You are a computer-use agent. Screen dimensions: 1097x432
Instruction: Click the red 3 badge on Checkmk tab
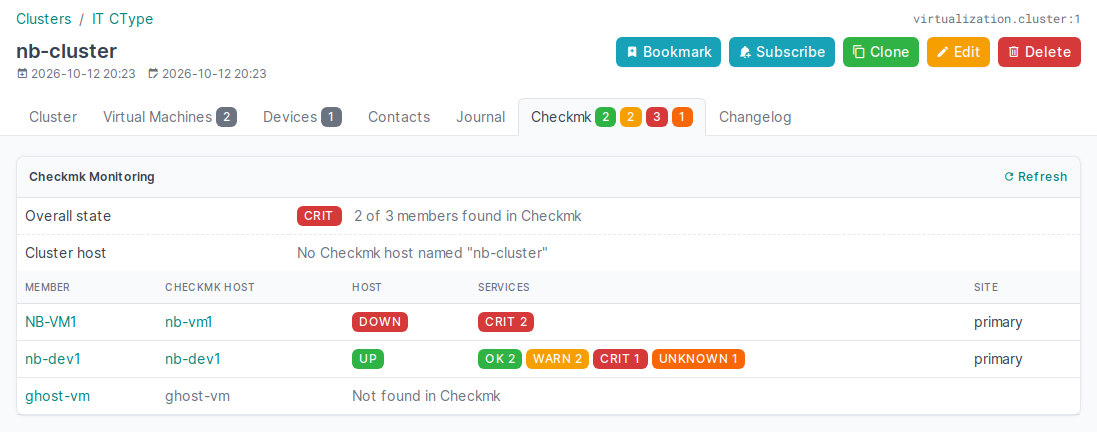point(657,118)
